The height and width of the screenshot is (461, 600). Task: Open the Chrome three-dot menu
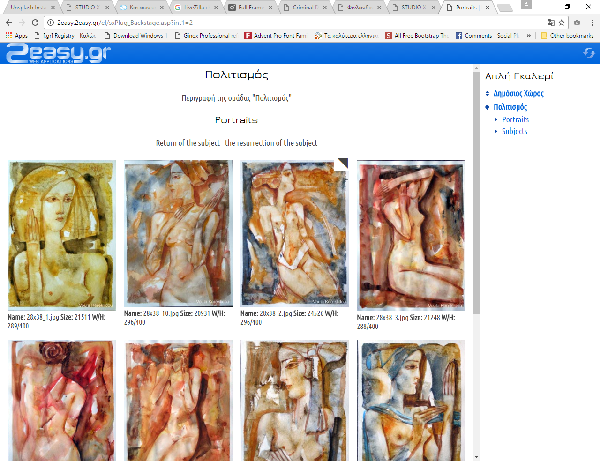point(592,23)
